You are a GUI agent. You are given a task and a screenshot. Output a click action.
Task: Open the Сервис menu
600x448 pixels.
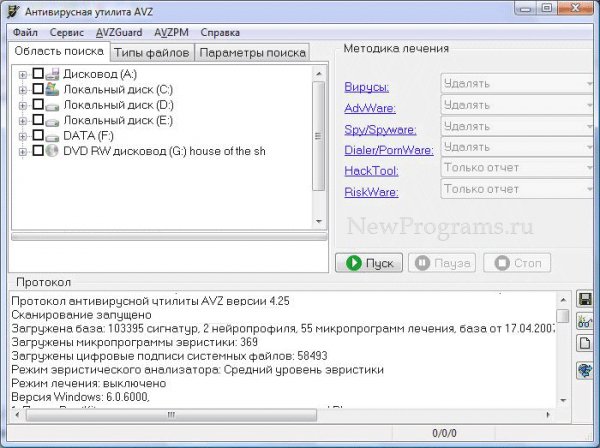click(67, 33)
